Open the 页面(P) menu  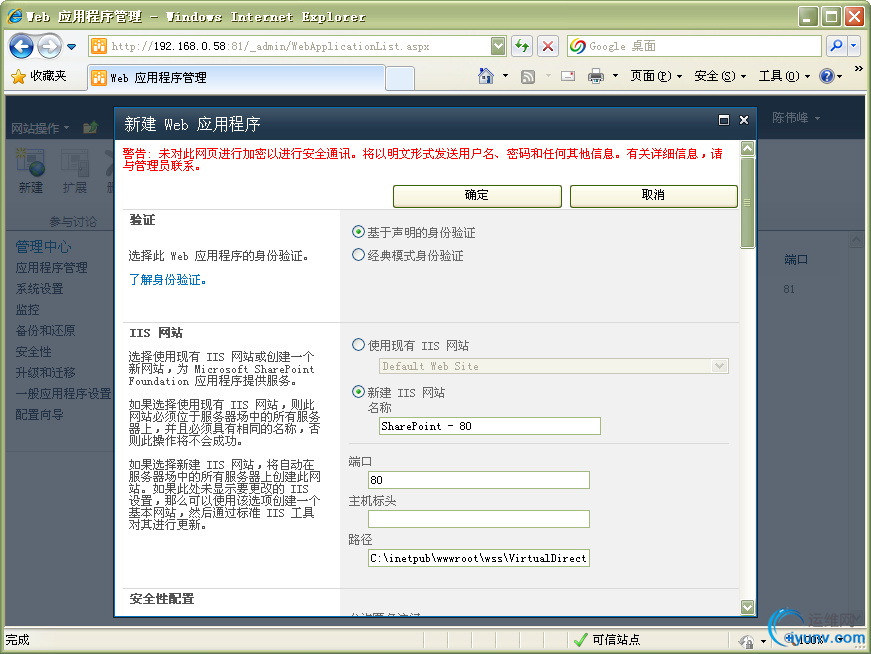point(656,76)
